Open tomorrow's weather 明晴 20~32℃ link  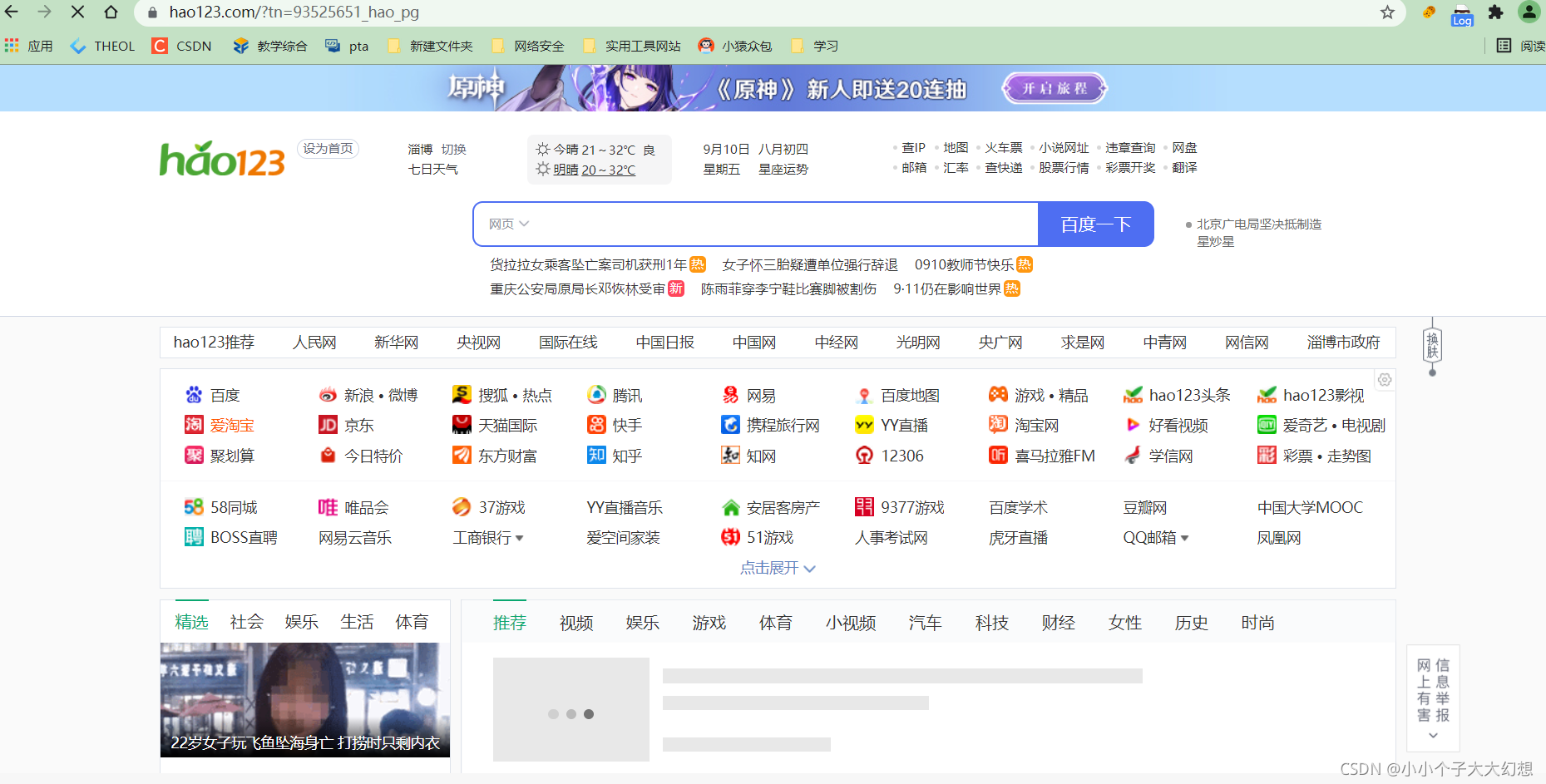point(594,170)
